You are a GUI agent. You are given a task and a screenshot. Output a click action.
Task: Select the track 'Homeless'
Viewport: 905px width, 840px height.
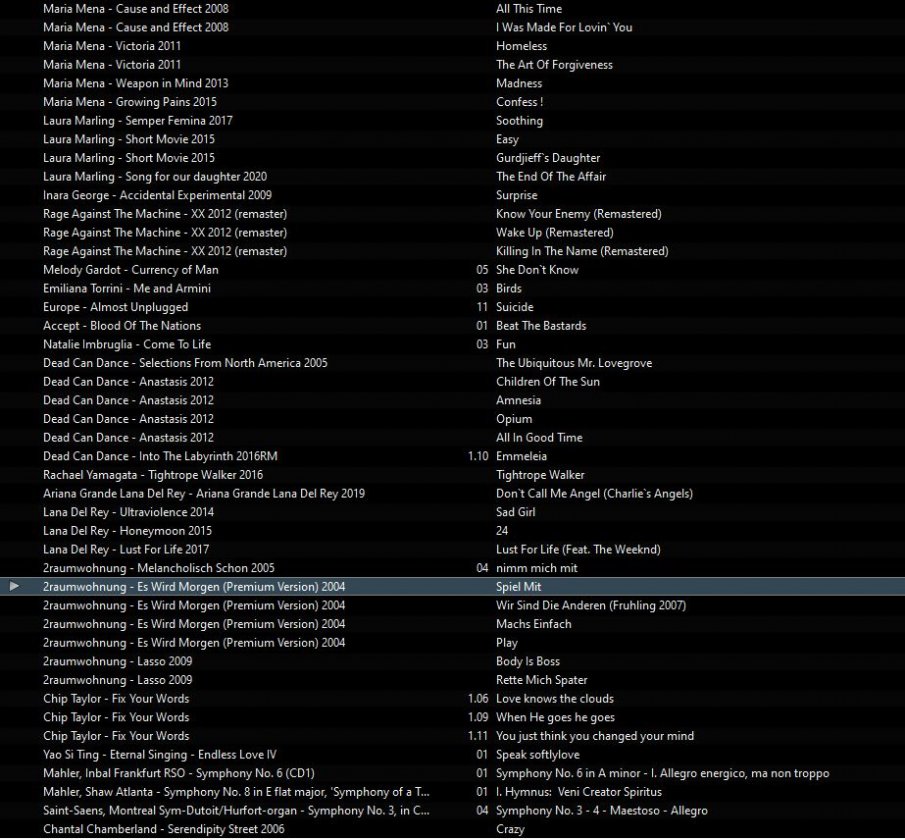click(x=521, y=46)
